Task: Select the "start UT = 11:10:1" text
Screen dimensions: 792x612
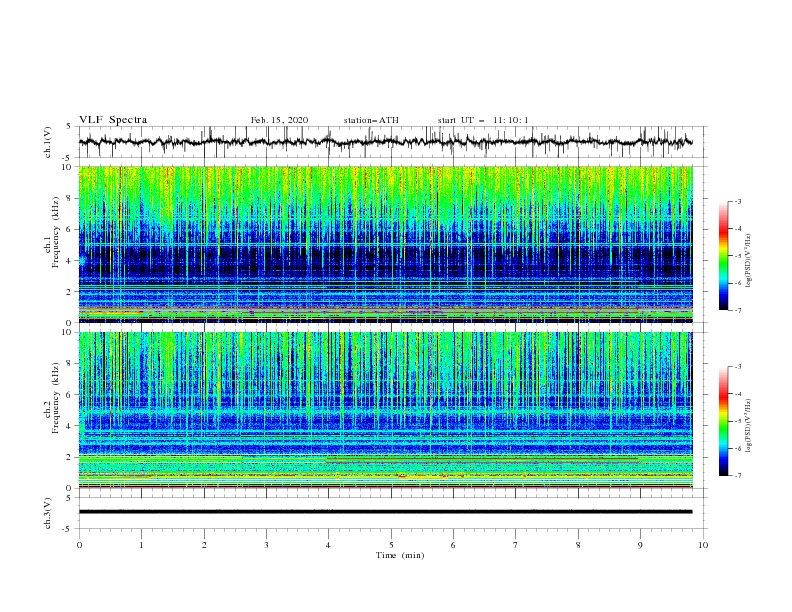Action: click(483, 120)
